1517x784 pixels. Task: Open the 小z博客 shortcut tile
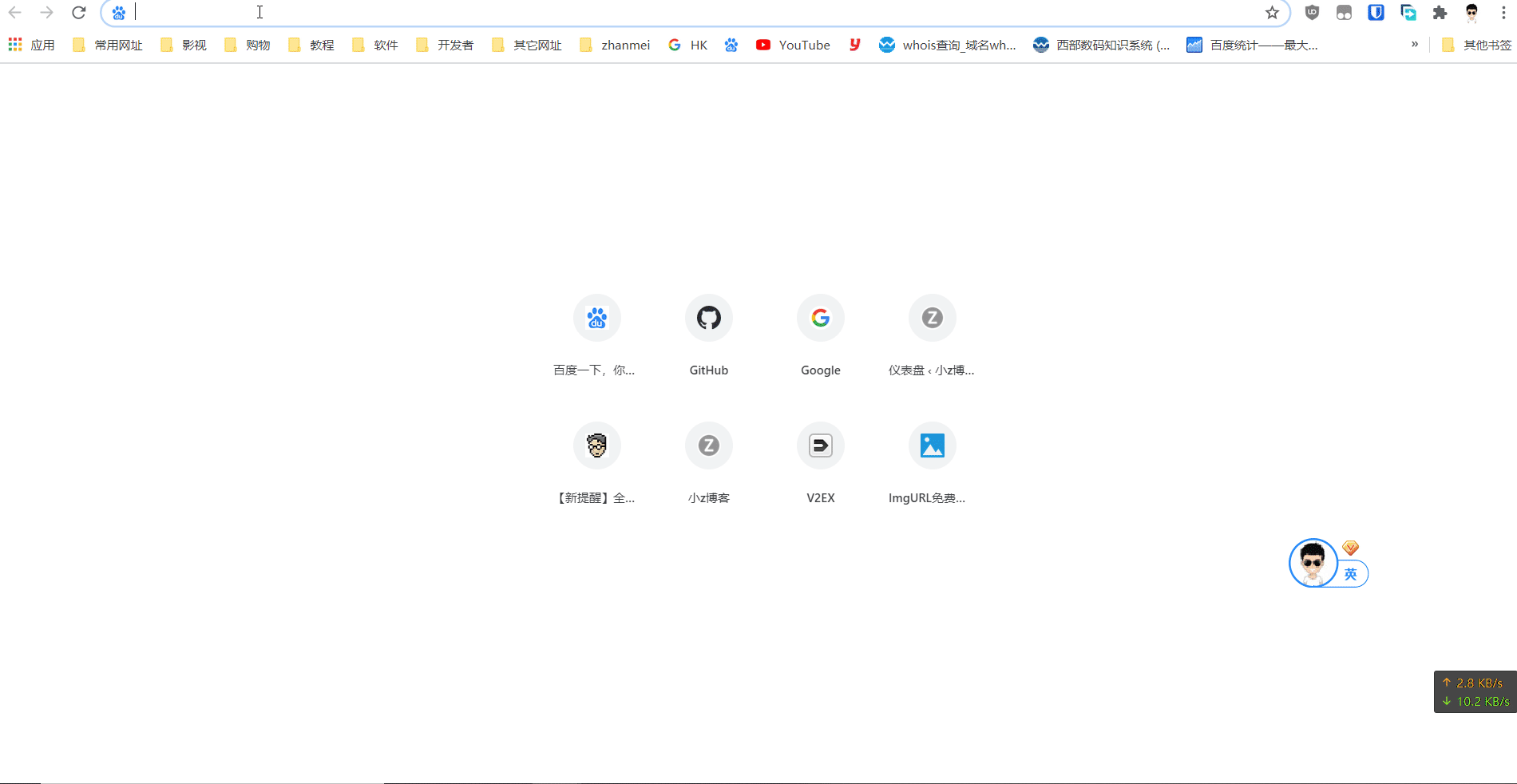click(x=708, y=445)
